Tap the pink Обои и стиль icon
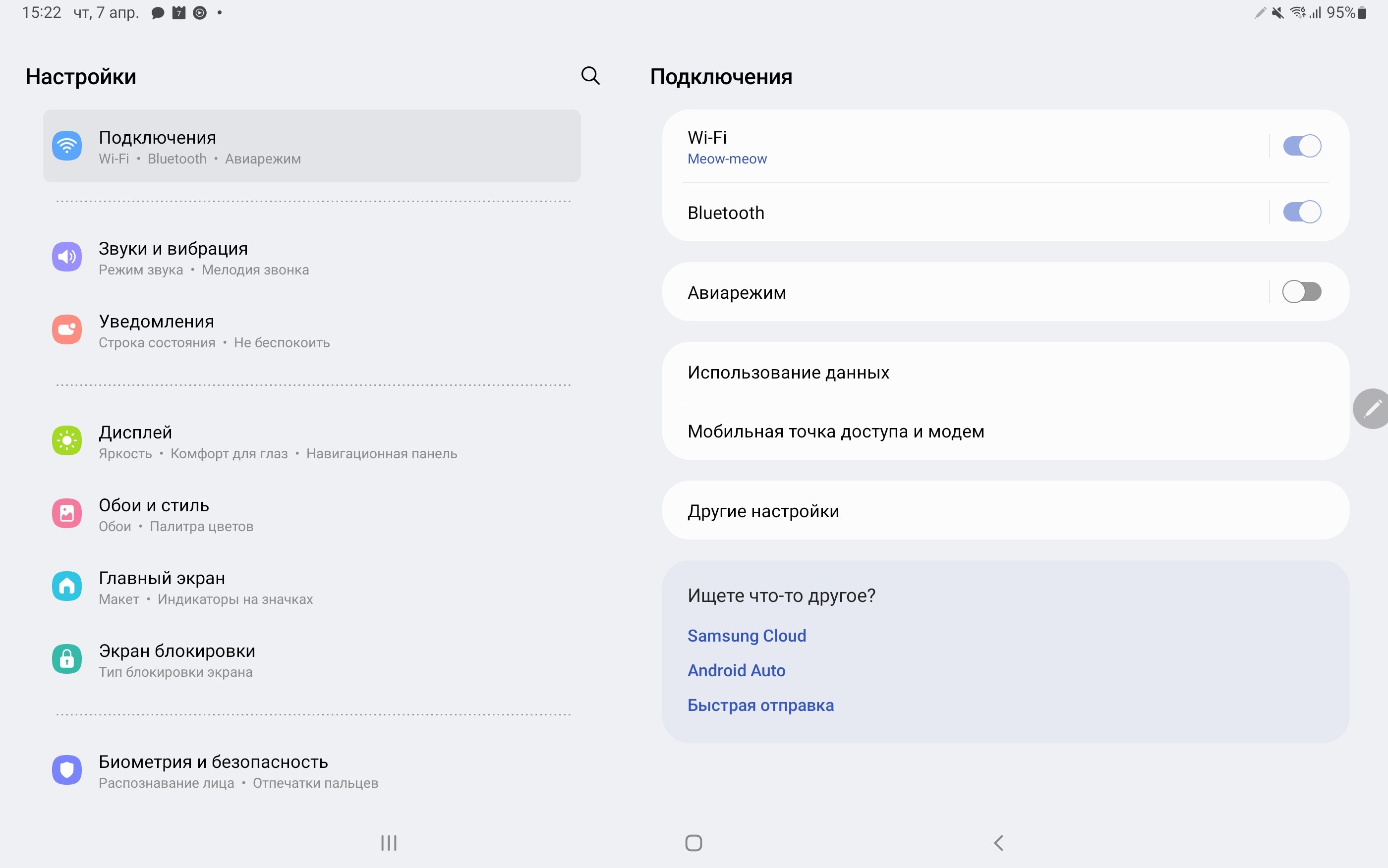 tap(66, 513)
